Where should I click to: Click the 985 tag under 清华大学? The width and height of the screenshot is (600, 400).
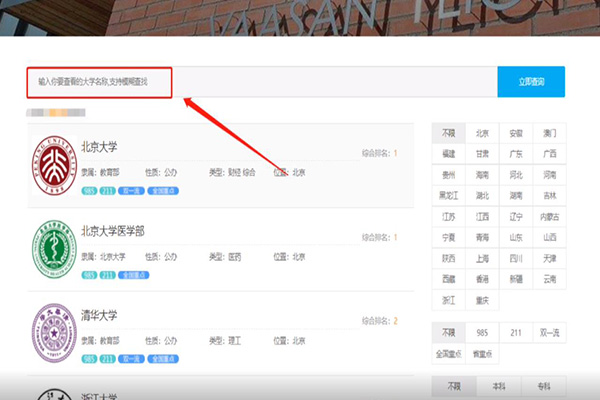coord(89,359)
